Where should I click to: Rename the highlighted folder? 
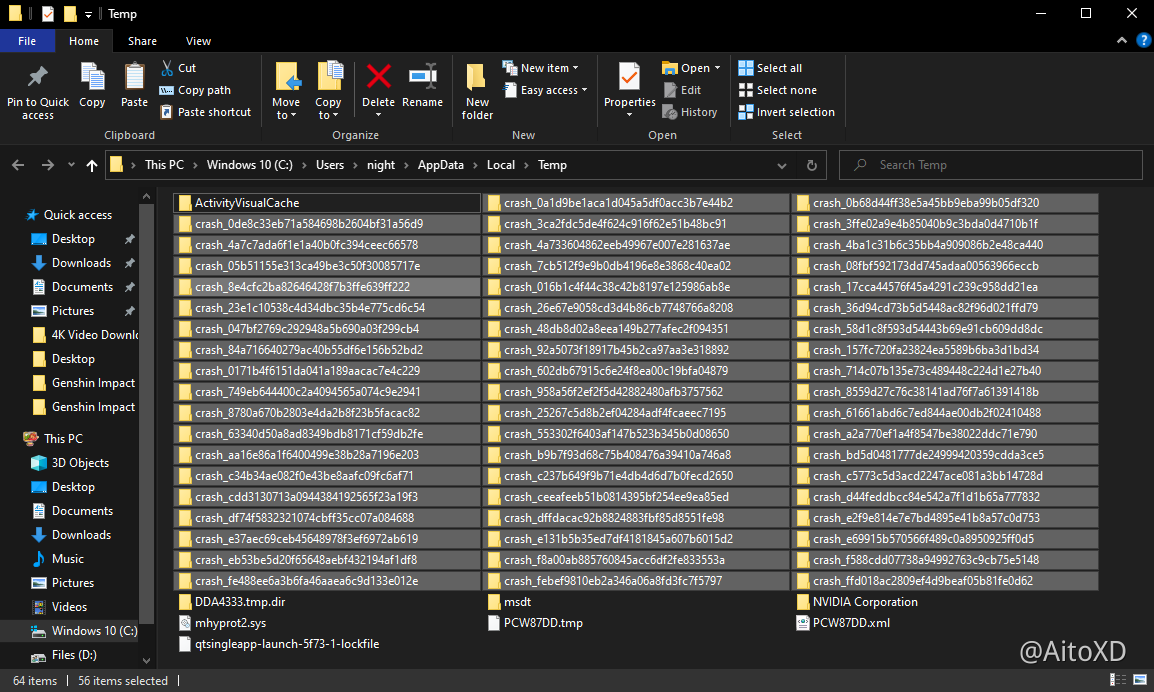(x=422, y=87)
